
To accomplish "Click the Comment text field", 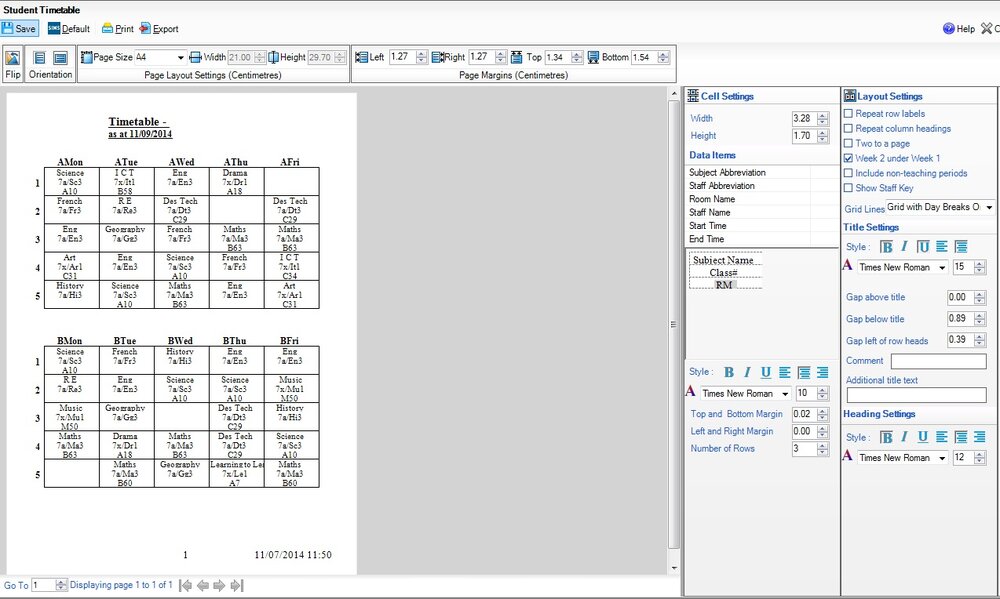I will 938,361.
